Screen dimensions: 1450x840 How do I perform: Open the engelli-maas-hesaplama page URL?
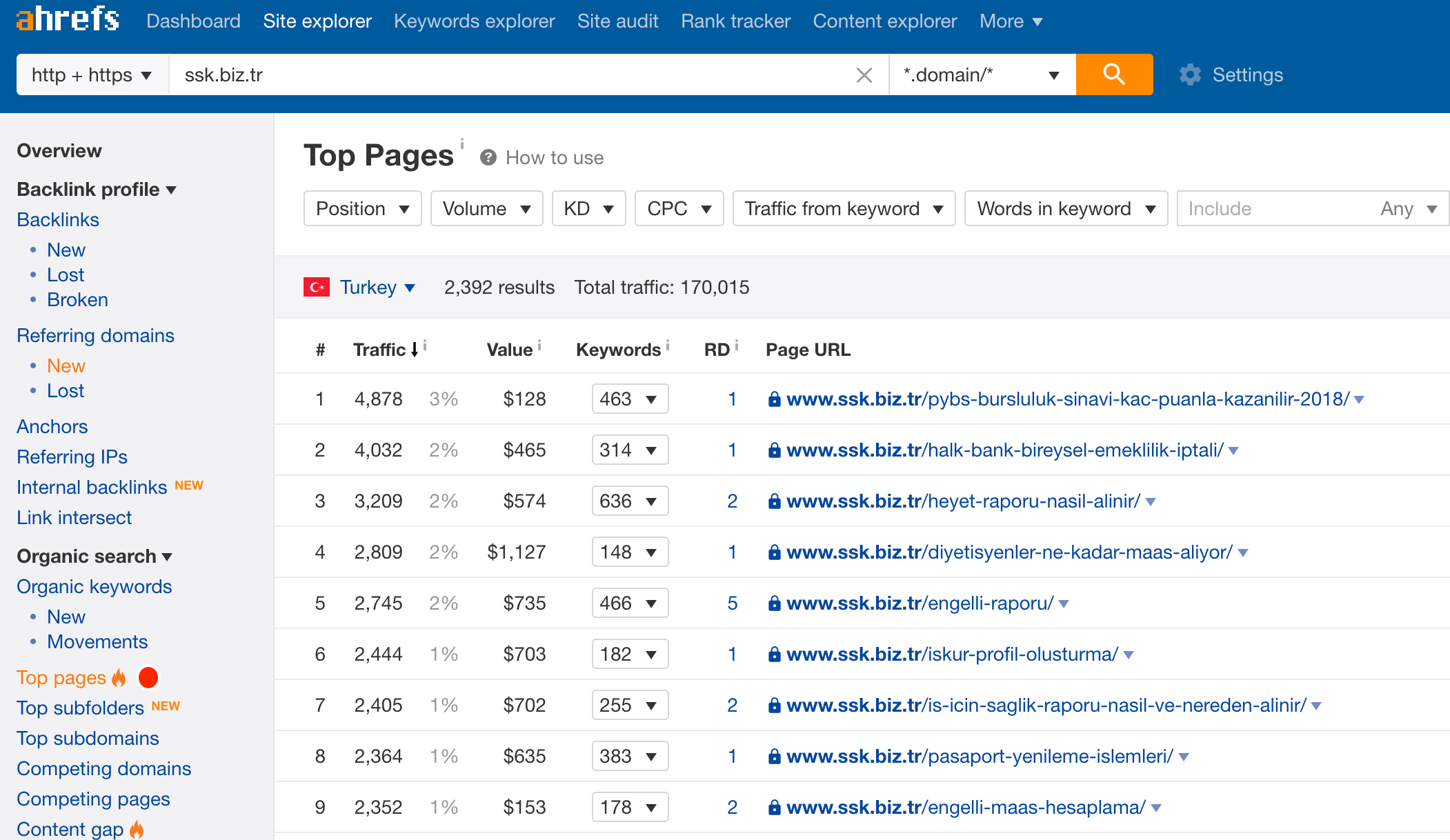coord(966,807)
